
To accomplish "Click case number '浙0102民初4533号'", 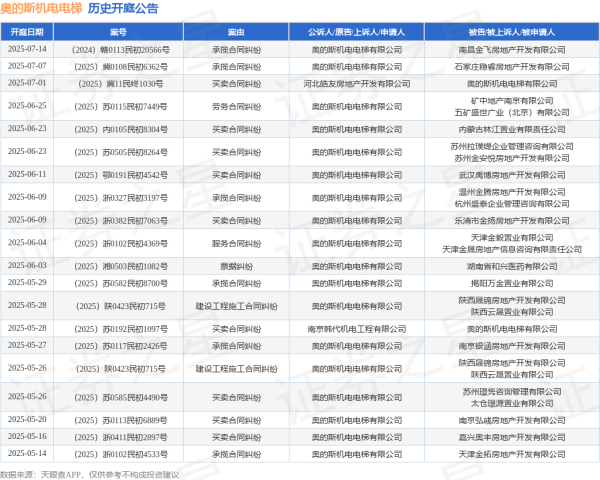I will pyautogui.click(x=121, y=454).
